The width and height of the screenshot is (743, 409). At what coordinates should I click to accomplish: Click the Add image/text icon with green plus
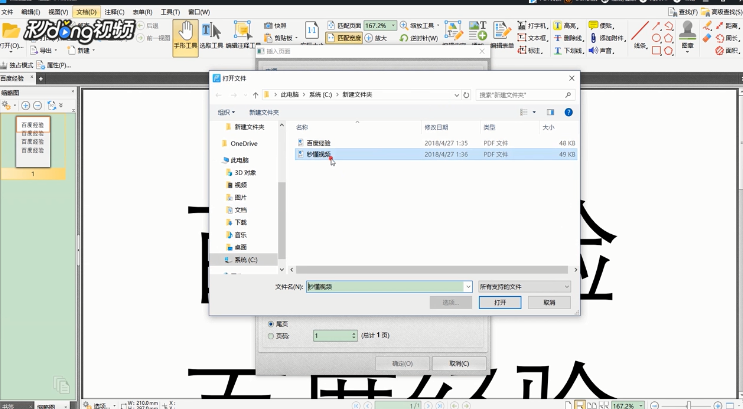point(478,30)
